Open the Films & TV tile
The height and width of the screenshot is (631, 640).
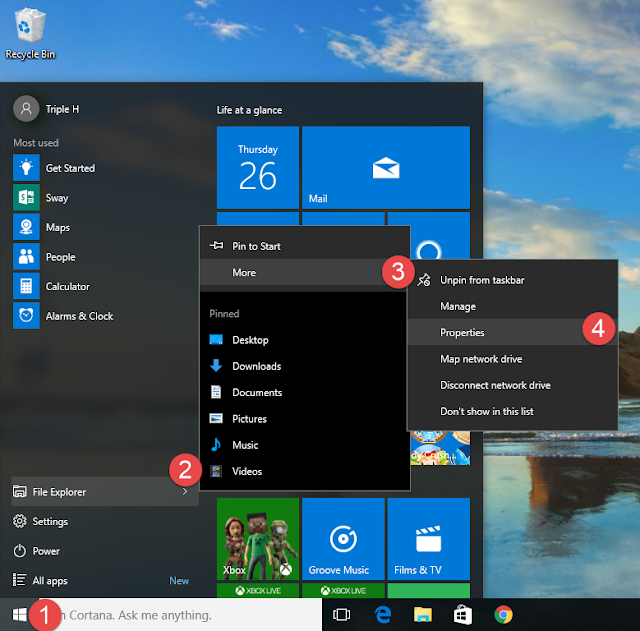click(x=429, y=539)
